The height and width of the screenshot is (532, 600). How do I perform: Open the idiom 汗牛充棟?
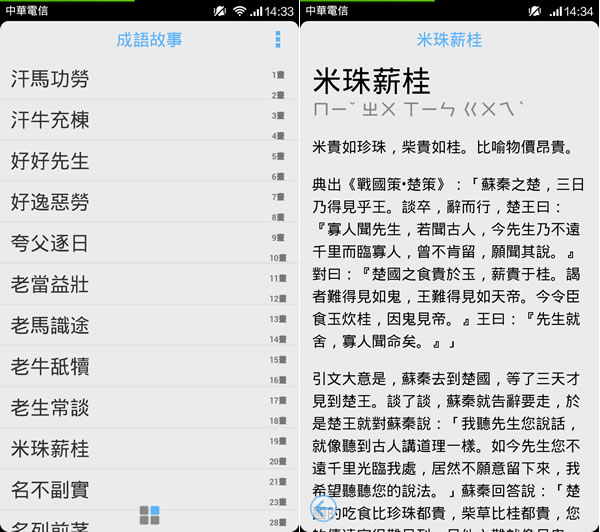click(x=149, y=120)
